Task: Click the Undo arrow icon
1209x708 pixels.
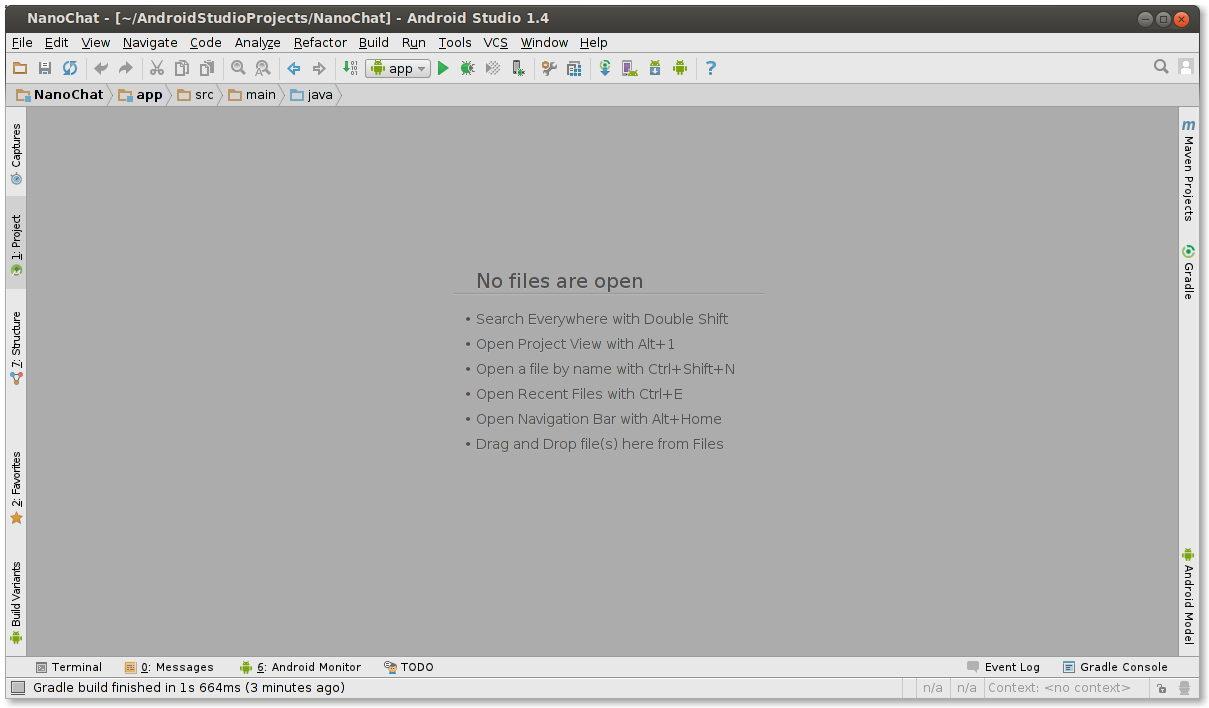Action: [x=100, y=68]
